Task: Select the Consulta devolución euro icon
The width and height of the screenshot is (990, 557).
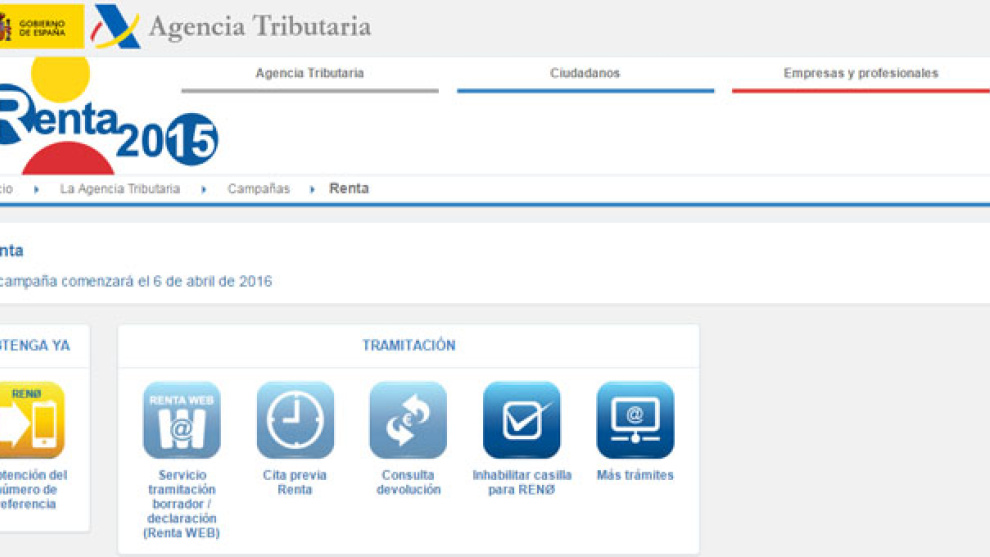Action: (408, 421)
